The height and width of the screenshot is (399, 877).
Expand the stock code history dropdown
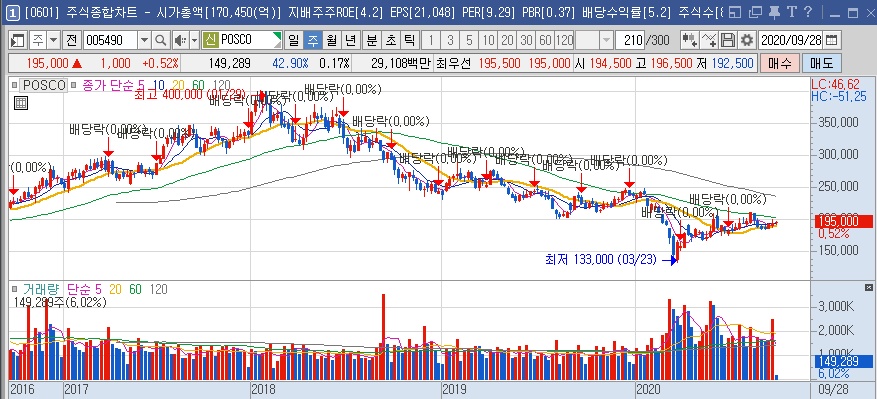coord(144,40)
